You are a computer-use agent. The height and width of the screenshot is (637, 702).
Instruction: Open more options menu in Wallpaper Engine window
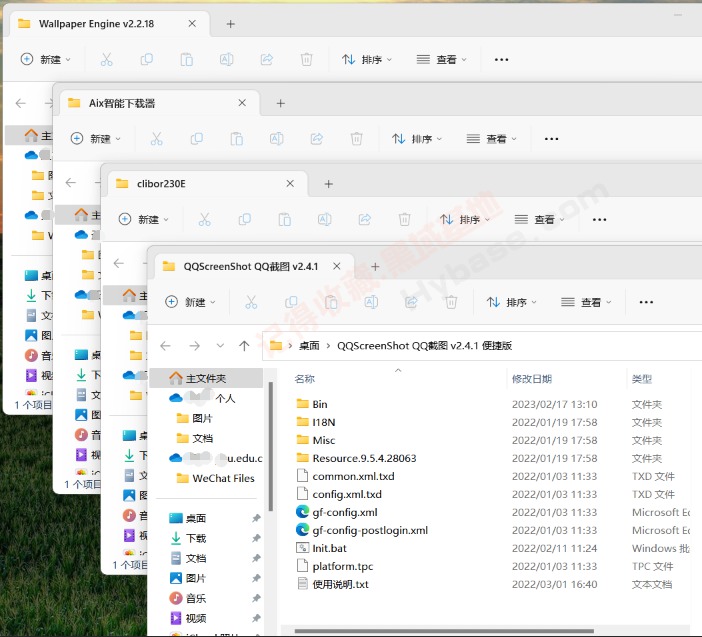[x=501, y=60]
